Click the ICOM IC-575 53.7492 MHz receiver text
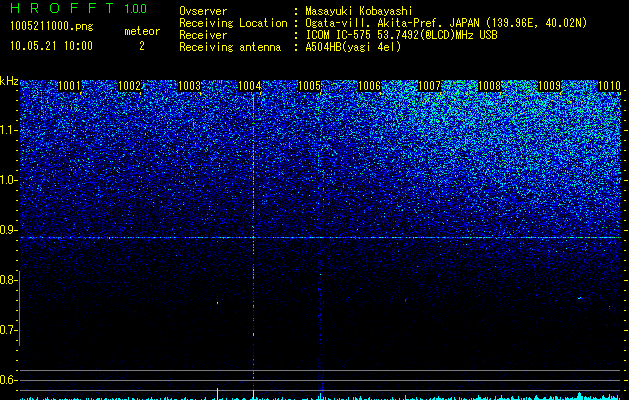Screen dimensions: 629x400 point(401,35)
